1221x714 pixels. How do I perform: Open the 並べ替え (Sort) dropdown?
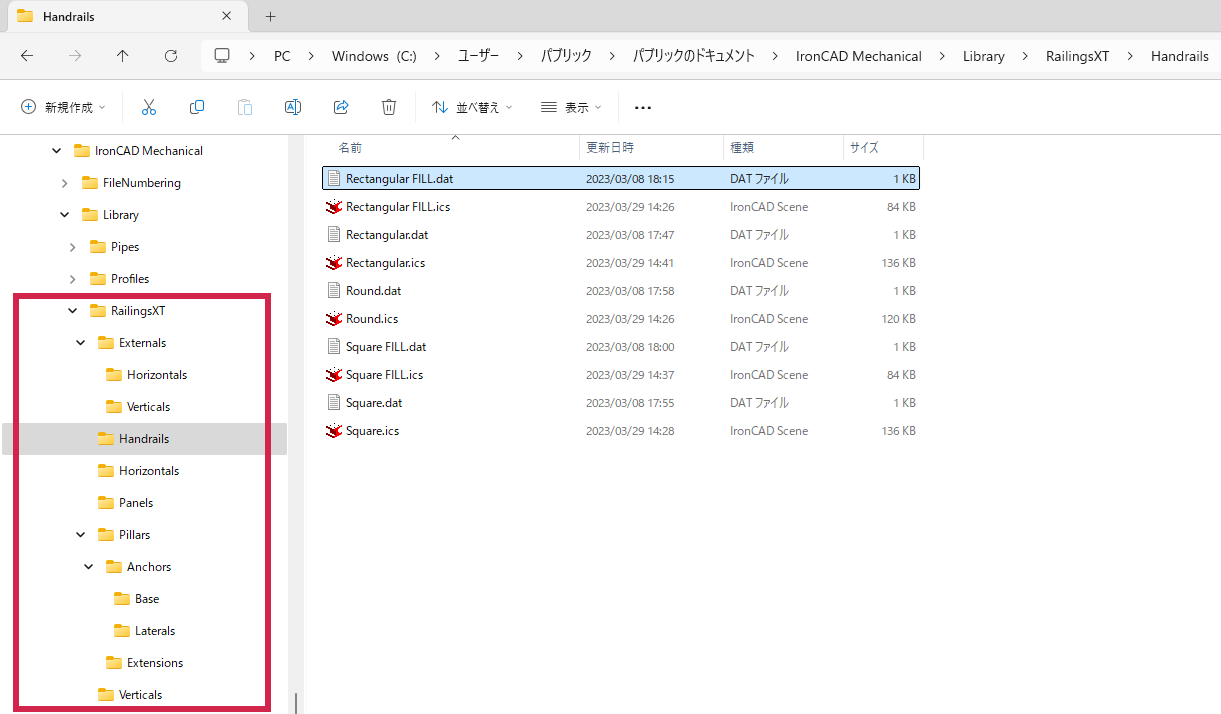[472, 107]
